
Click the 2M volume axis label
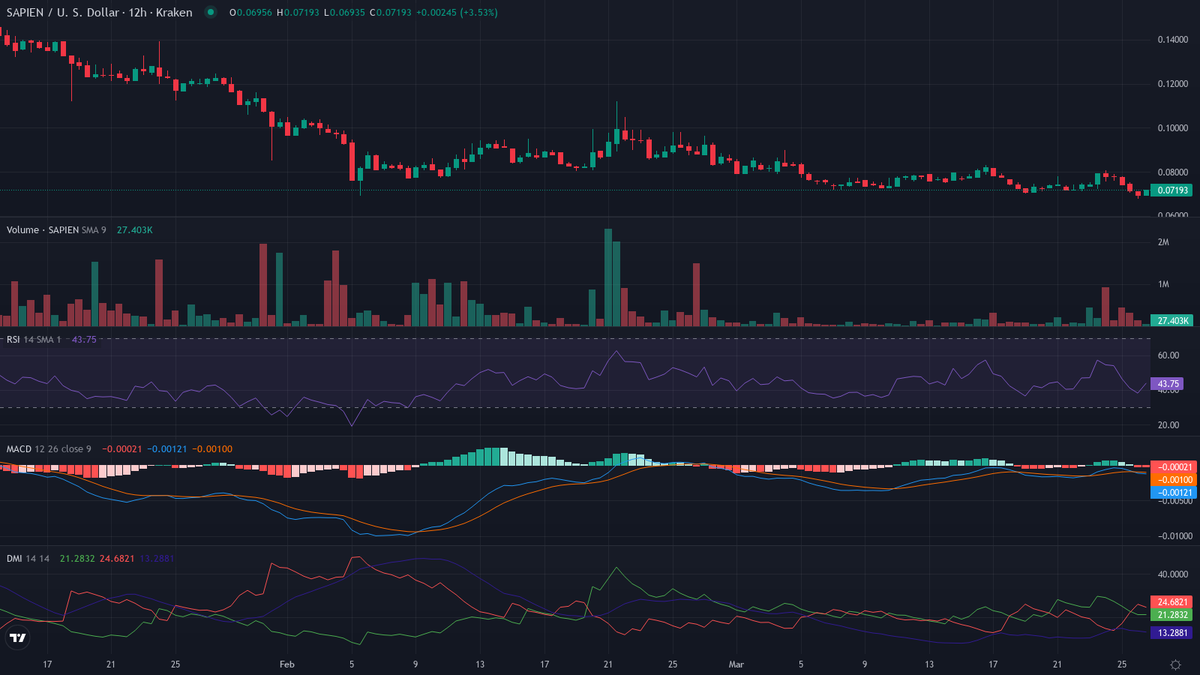pyautogui.click(x=1163, y=243)
